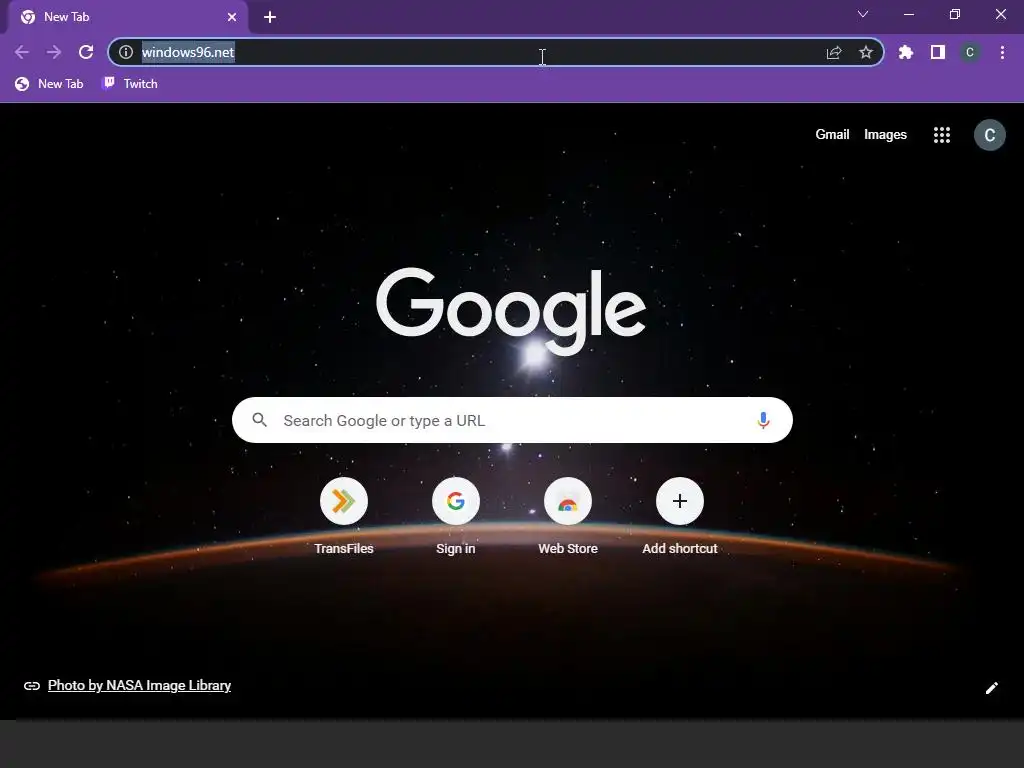Screen dimensions: 1024x768
Task: Open TransFiles shortcut
Action: 344,515
